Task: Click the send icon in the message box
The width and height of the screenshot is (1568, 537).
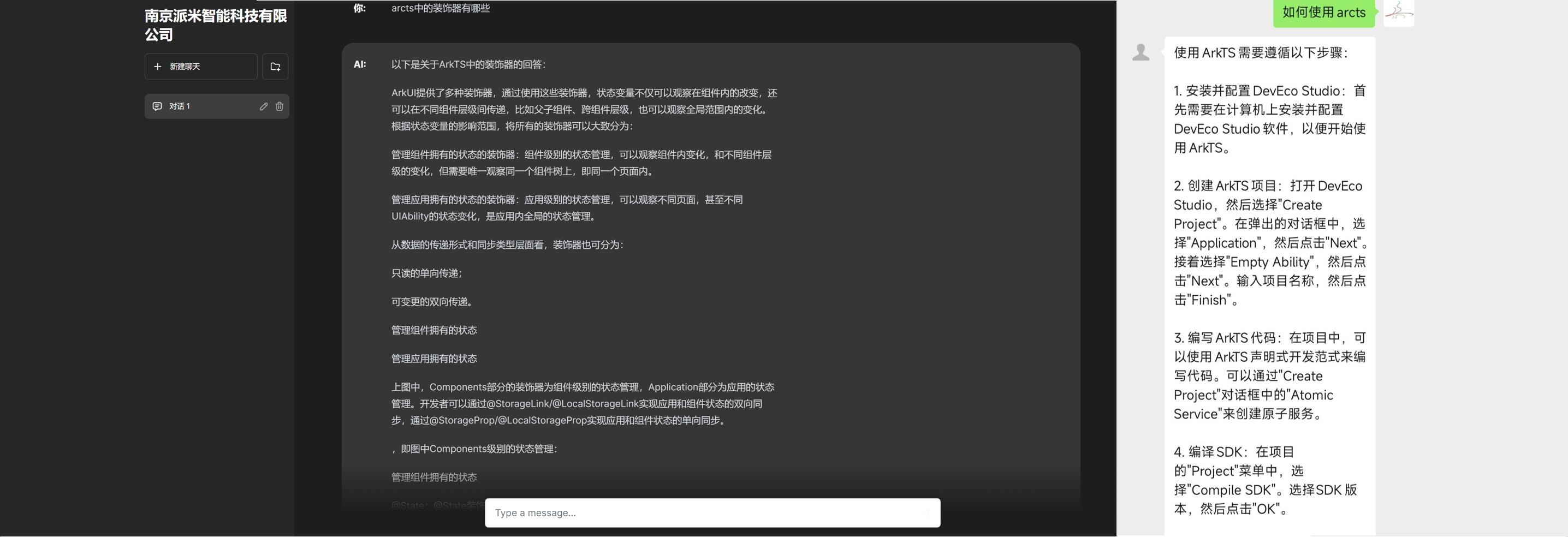Action: (x=926, y=512)
